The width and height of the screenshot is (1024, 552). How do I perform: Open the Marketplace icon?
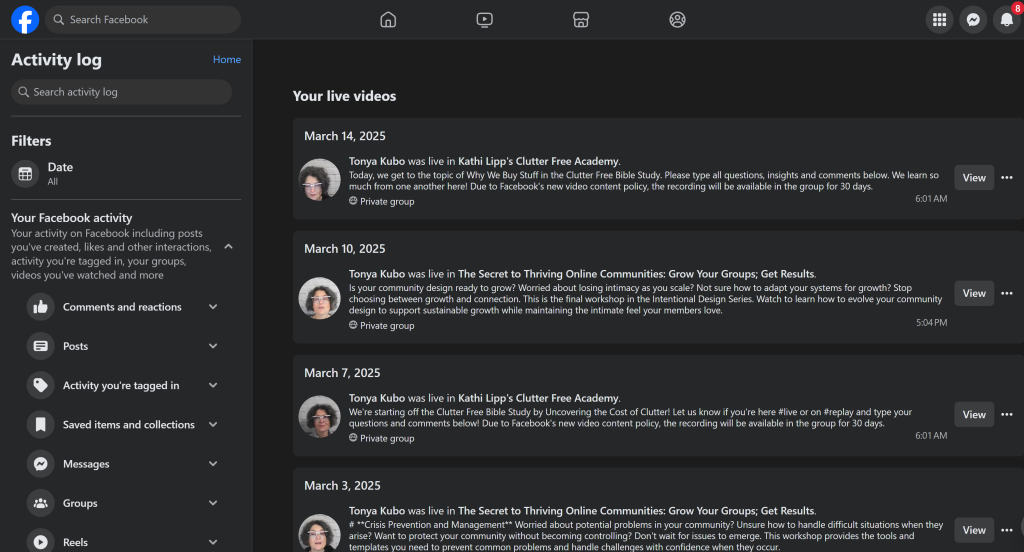click(581, 20)
